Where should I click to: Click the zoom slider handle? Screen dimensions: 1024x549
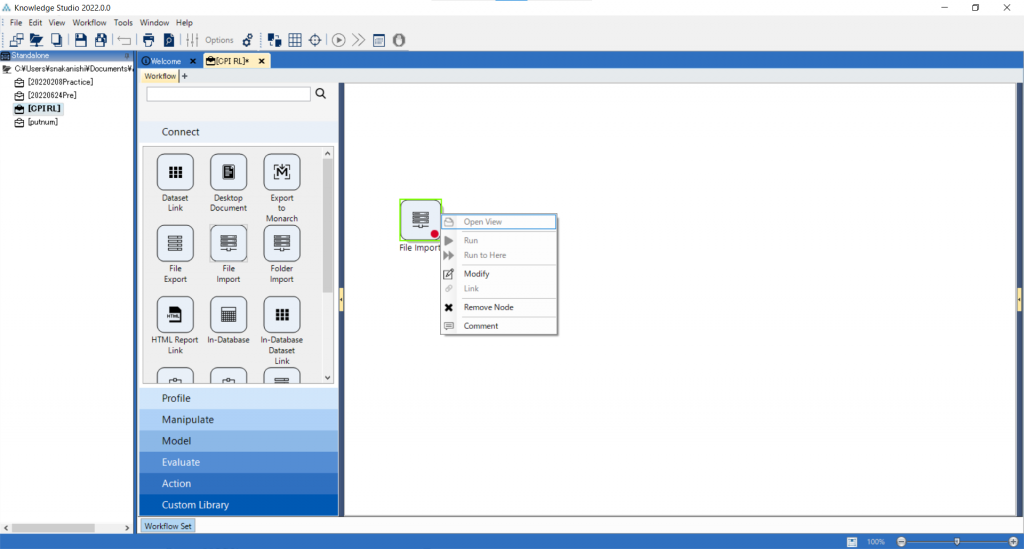pos(957,542)
